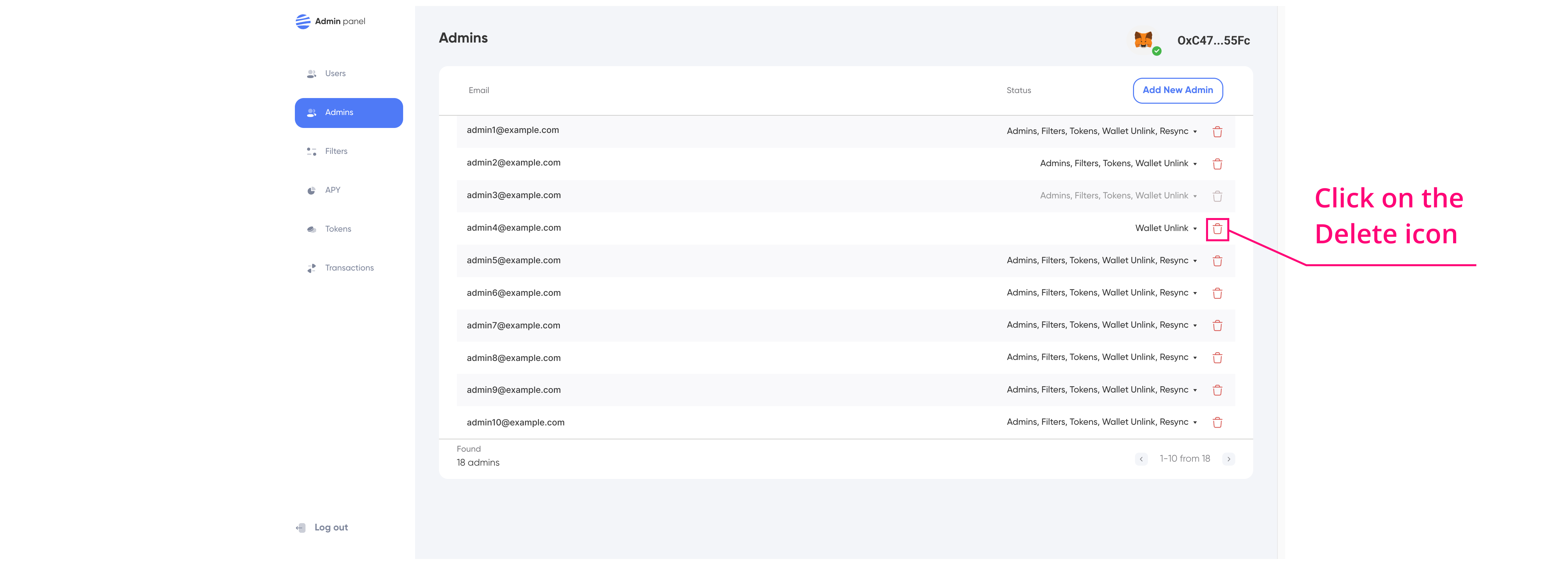This screenshot has height=565, width=1568.
Task: Click the delete icon for admin4@example.com
Action: click(1217, 229)
